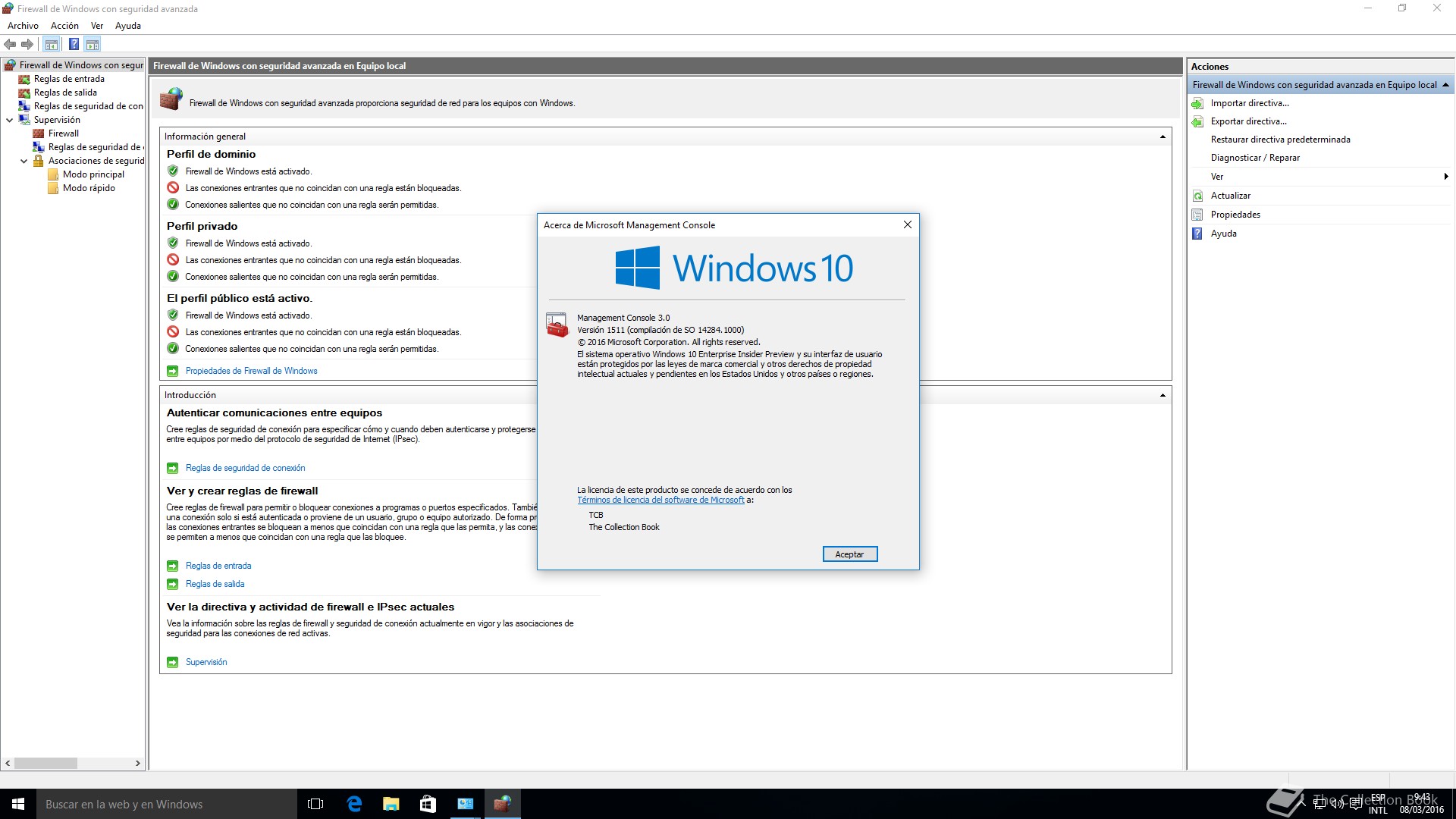This screenshot has width=1456, height=819.
Task: Open Modo rápido folder in tree
Action: tap(89, 188)
